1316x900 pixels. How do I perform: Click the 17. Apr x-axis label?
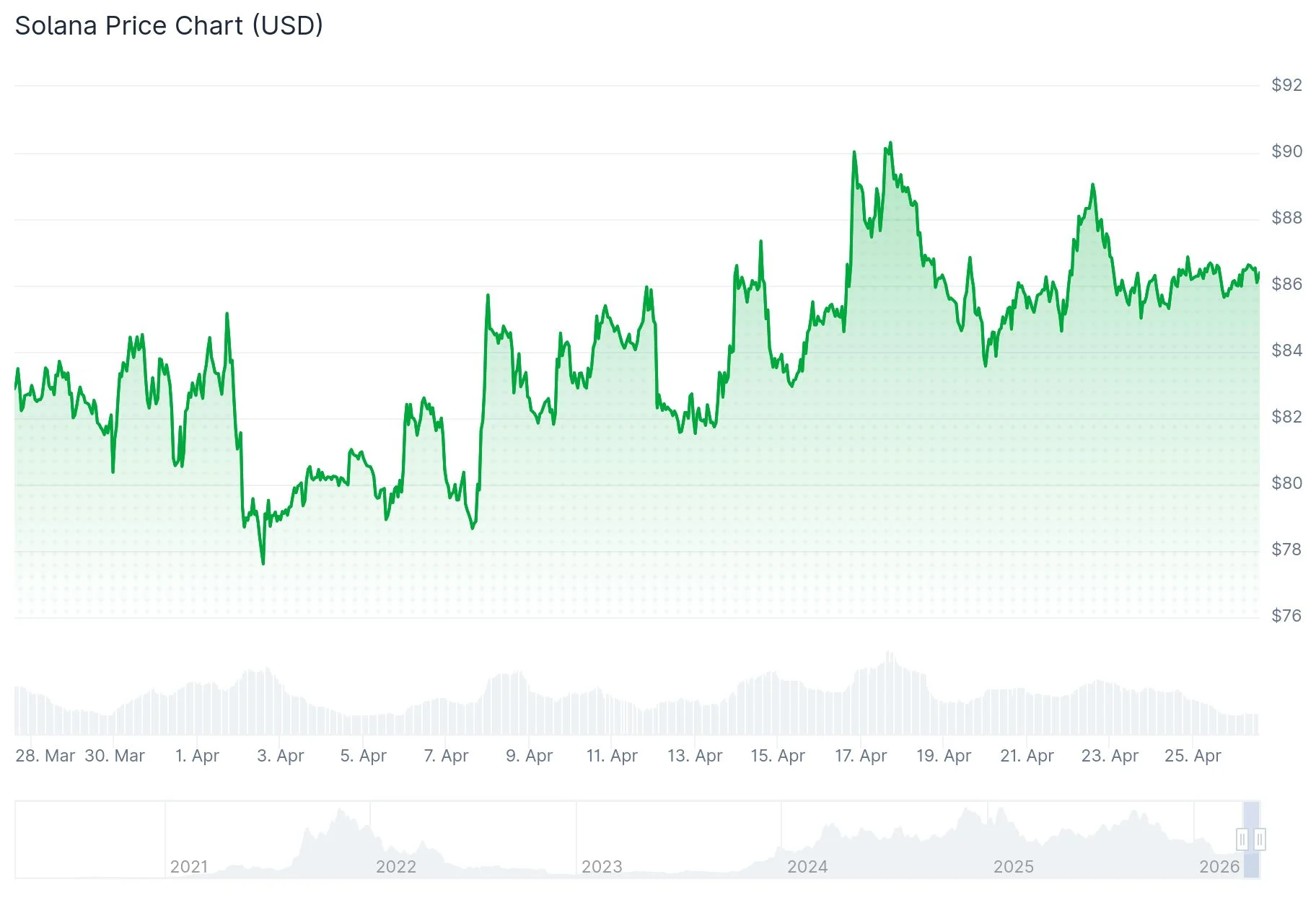[861, 756]
